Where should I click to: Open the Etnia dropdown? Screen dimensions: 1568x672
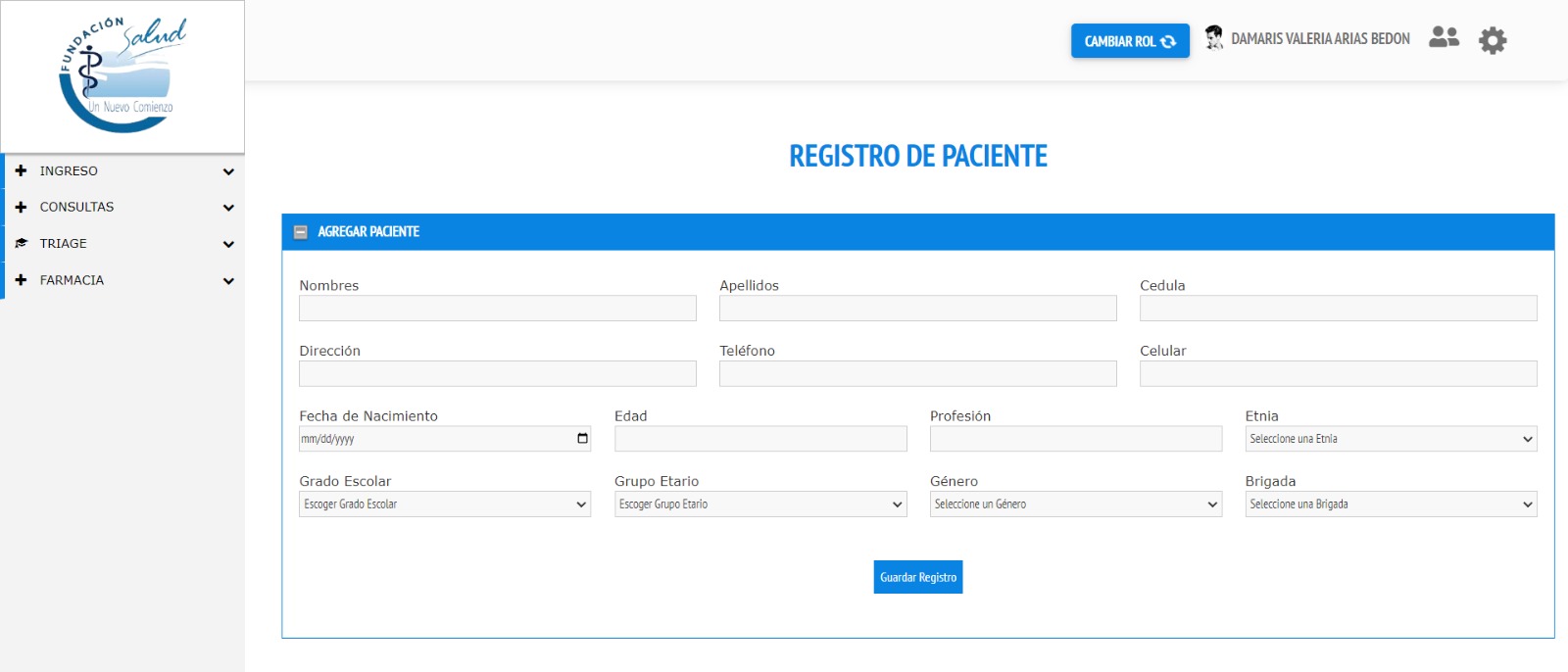pyautogui.click(x=1390, y=439)
